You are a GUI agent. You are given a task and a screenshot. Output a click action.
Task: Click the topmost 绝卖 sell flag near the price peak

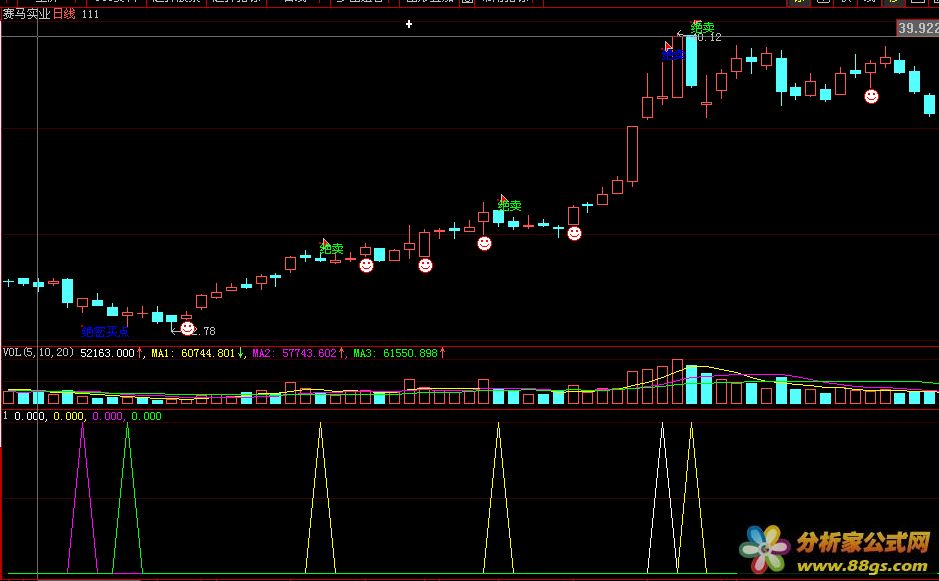(x=702, y=27)
